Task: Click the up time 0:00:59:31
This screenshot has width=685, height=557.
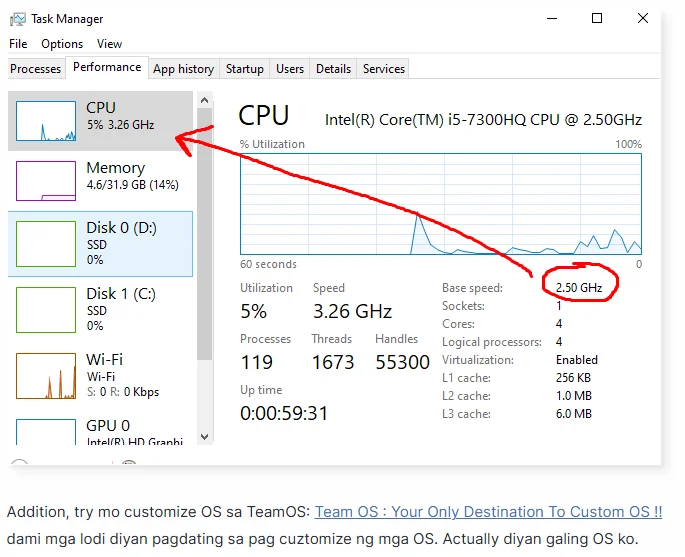Action: tap(284, 413)
